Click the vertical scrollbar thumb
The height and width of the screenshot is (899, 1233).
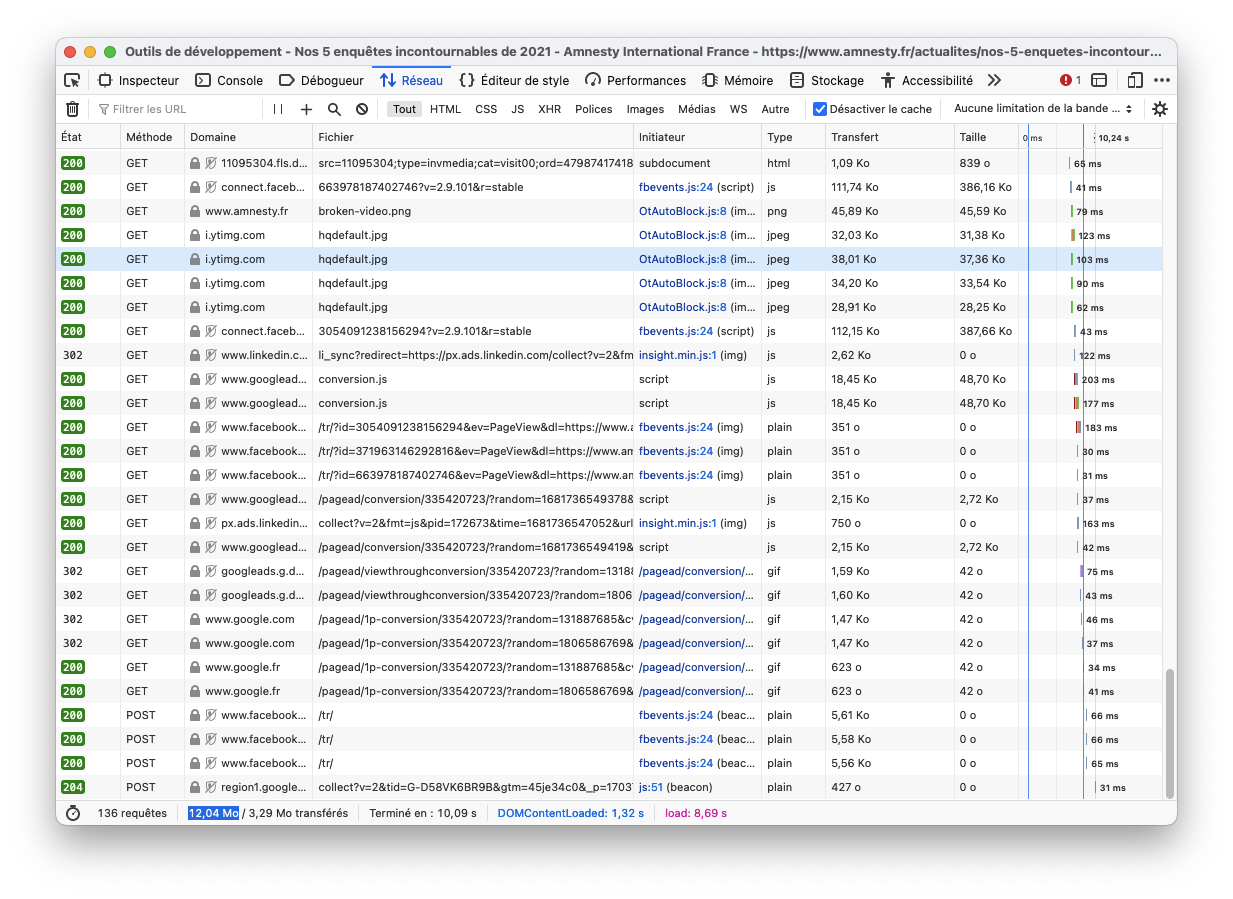tap(1169, 732)
